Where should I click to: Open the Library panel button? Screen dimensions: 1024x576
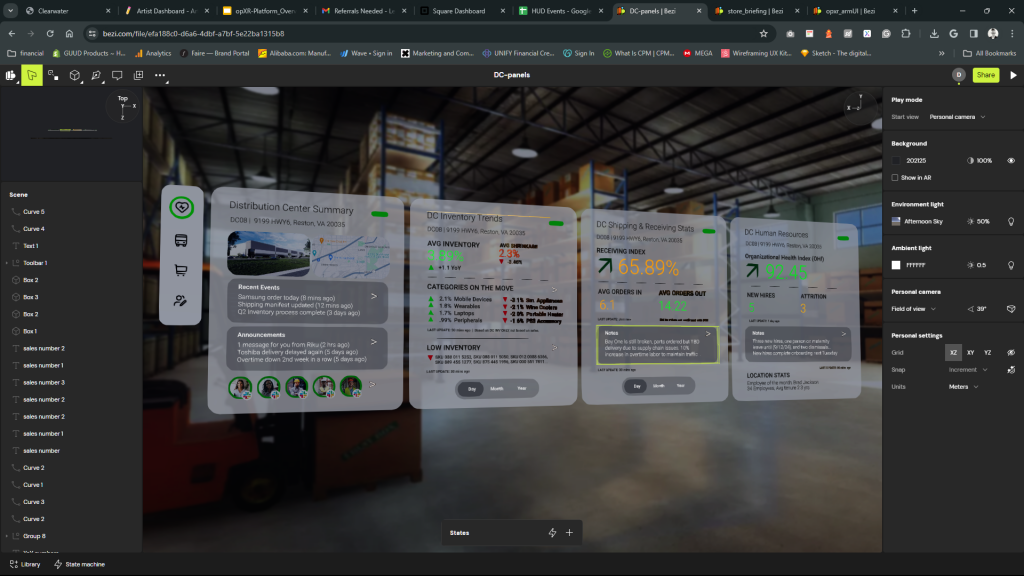[x=25, y=565]
